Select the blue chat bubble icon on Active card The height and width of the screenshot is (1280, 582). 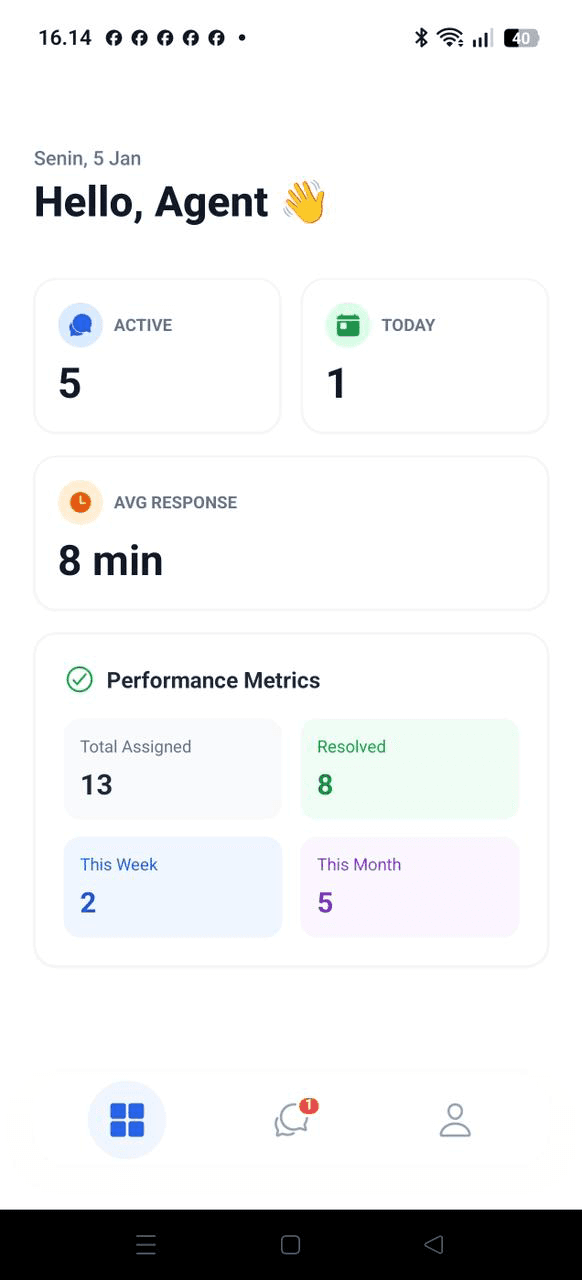(80, 324)
